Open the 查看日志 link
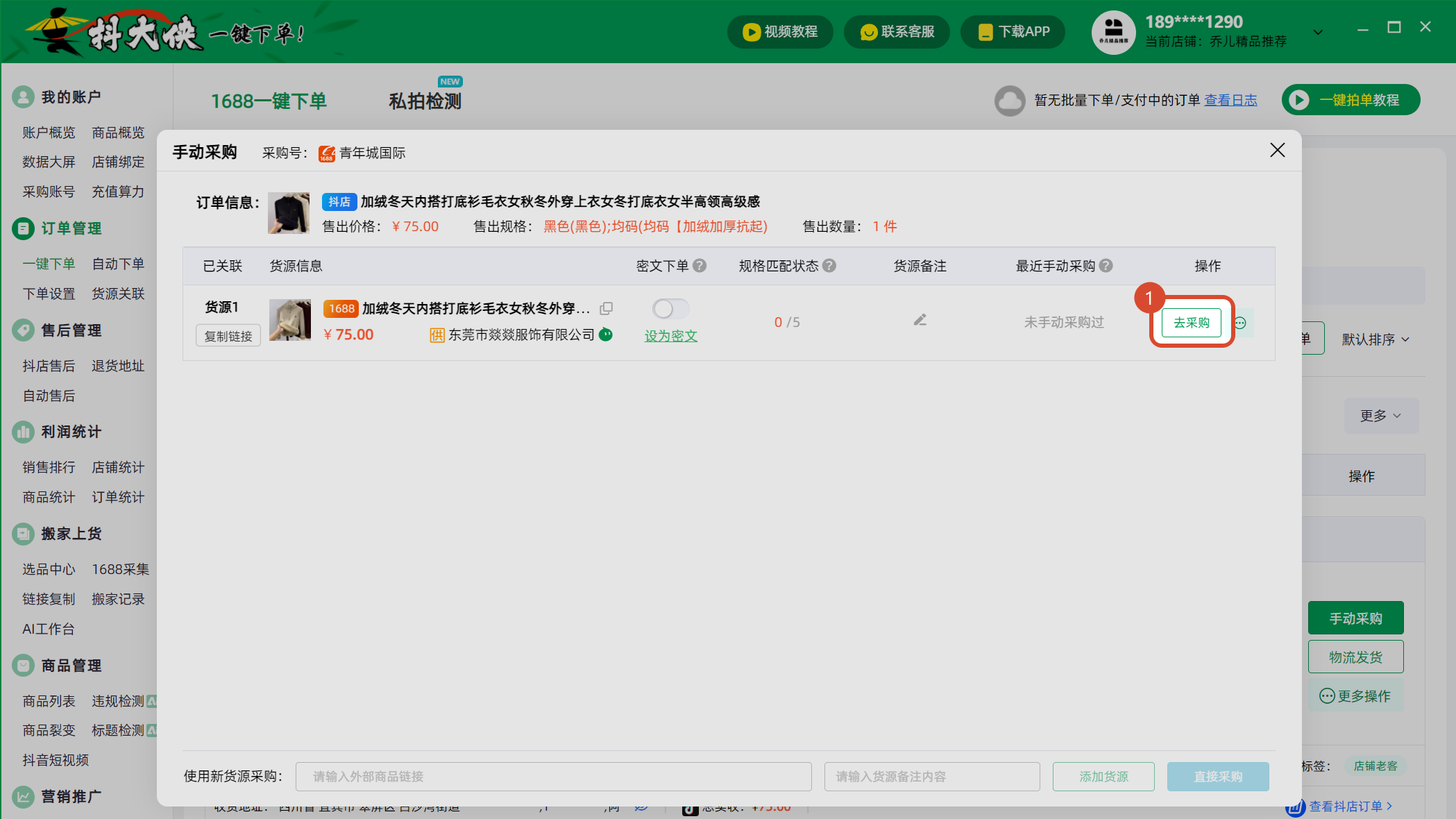 coord(1230,100)
